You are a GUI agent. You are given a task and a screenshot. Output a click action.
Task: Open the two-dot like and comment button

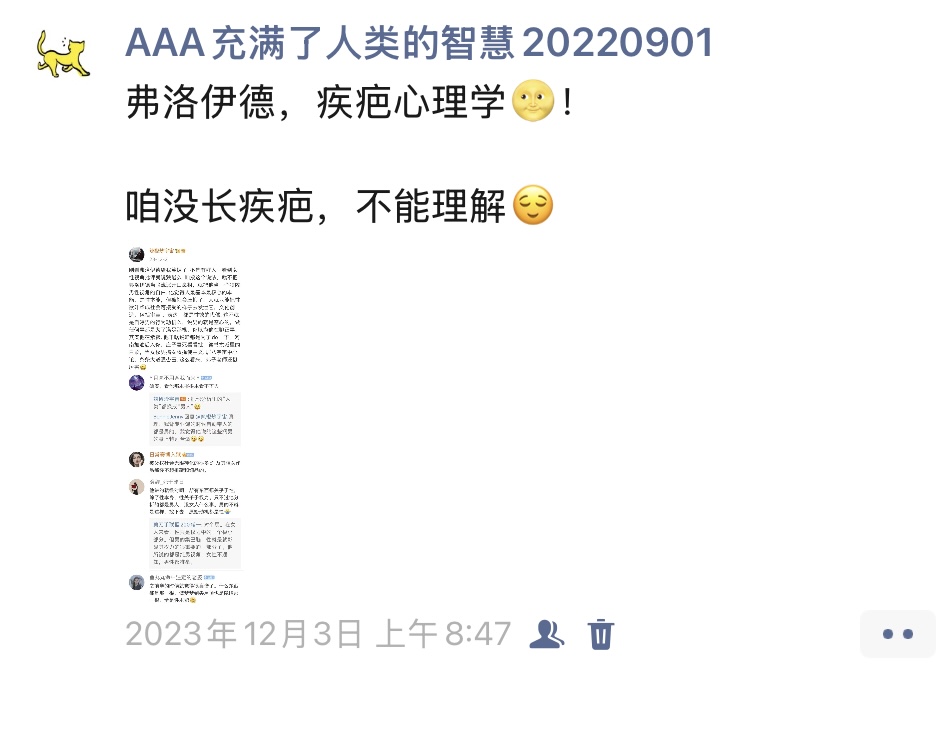898,634
